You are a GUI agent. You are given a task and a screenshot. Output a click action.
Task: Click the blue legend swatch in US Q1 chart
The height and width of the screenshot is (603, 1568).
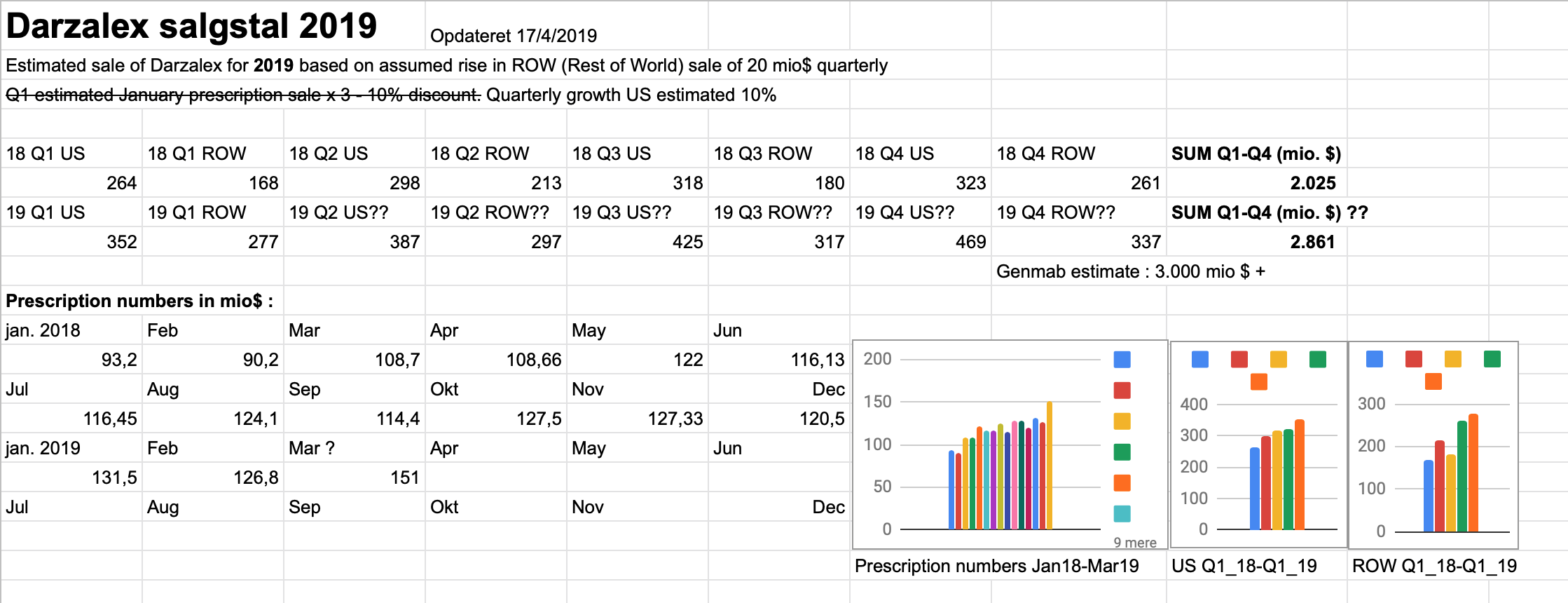1200,360
